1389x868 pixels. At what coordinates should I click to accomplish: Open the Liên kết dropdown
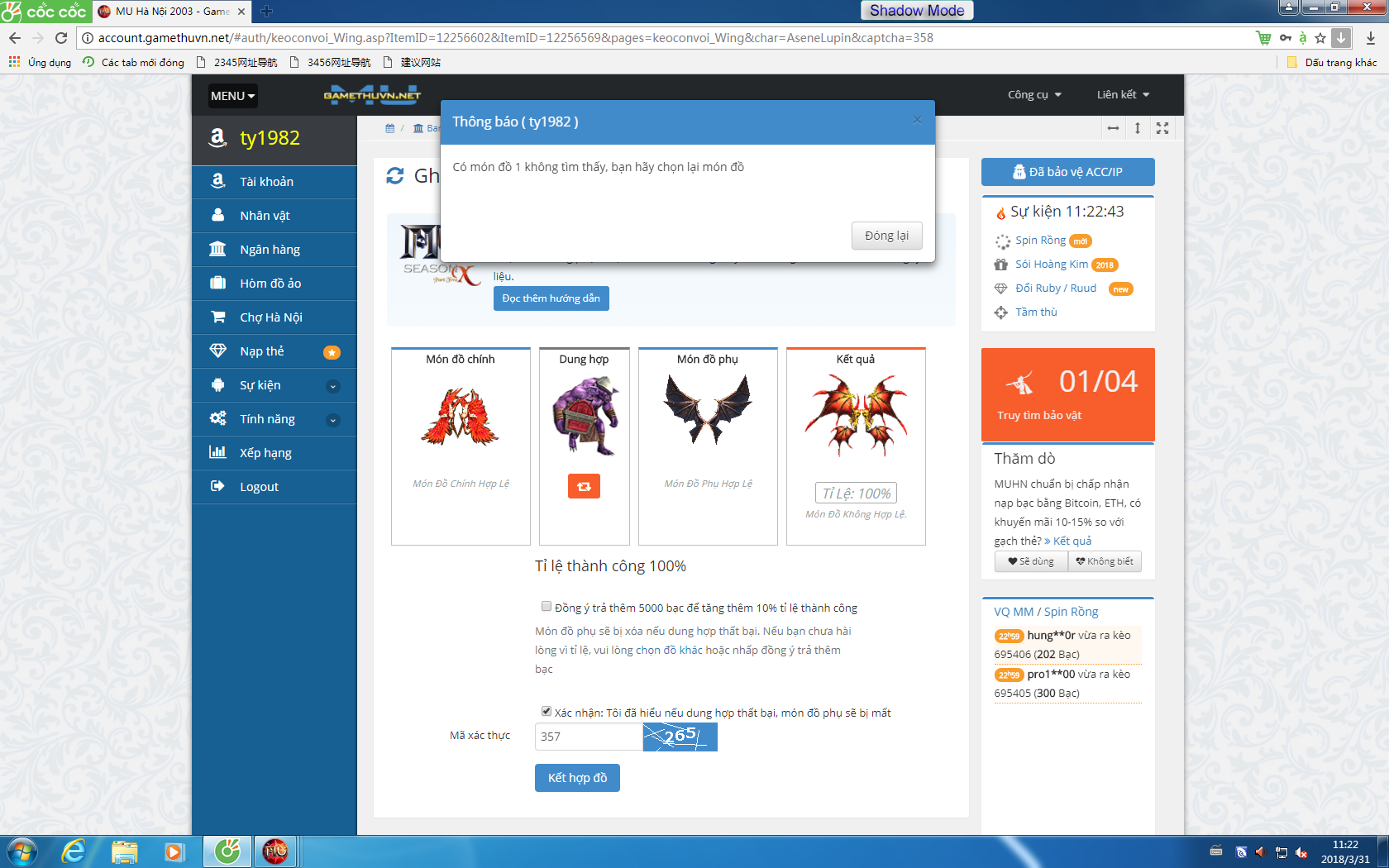pos(1123,95)
